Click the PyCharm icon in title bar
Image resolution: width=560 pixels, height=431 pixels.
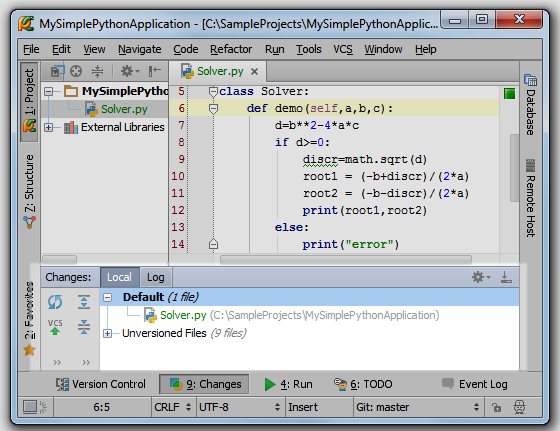tap(26, 24)
